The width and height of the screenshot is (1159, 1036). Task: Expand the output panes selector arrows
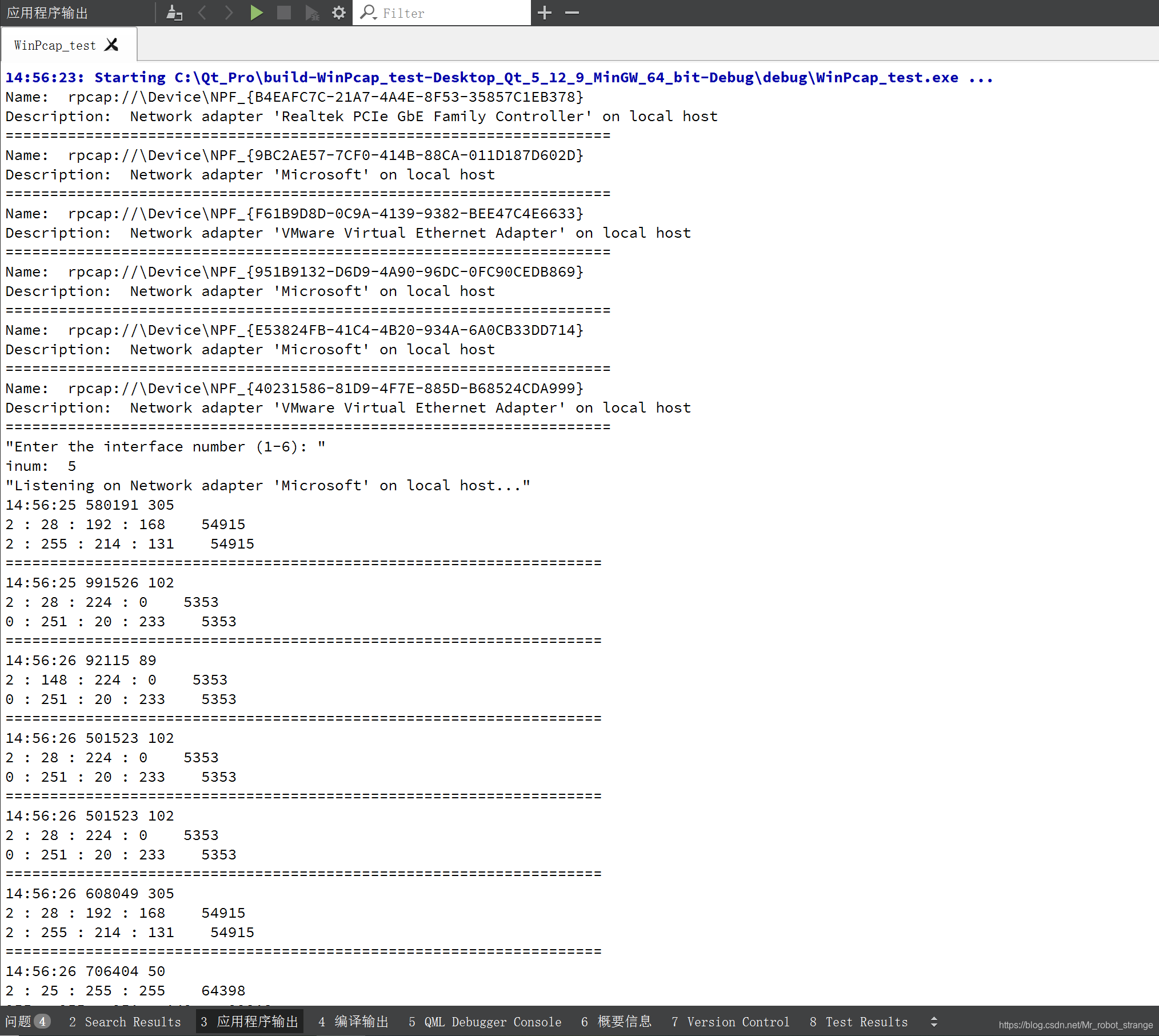point(934,1022)
